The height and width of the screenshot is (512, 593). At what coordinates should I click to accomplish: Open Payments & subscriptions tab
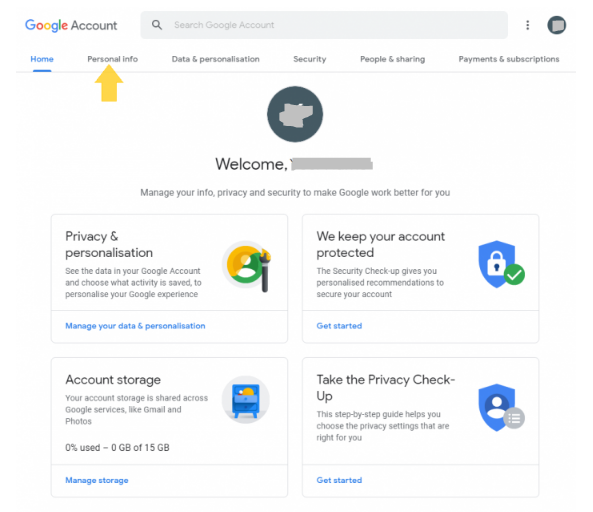[x=509, y=59]
